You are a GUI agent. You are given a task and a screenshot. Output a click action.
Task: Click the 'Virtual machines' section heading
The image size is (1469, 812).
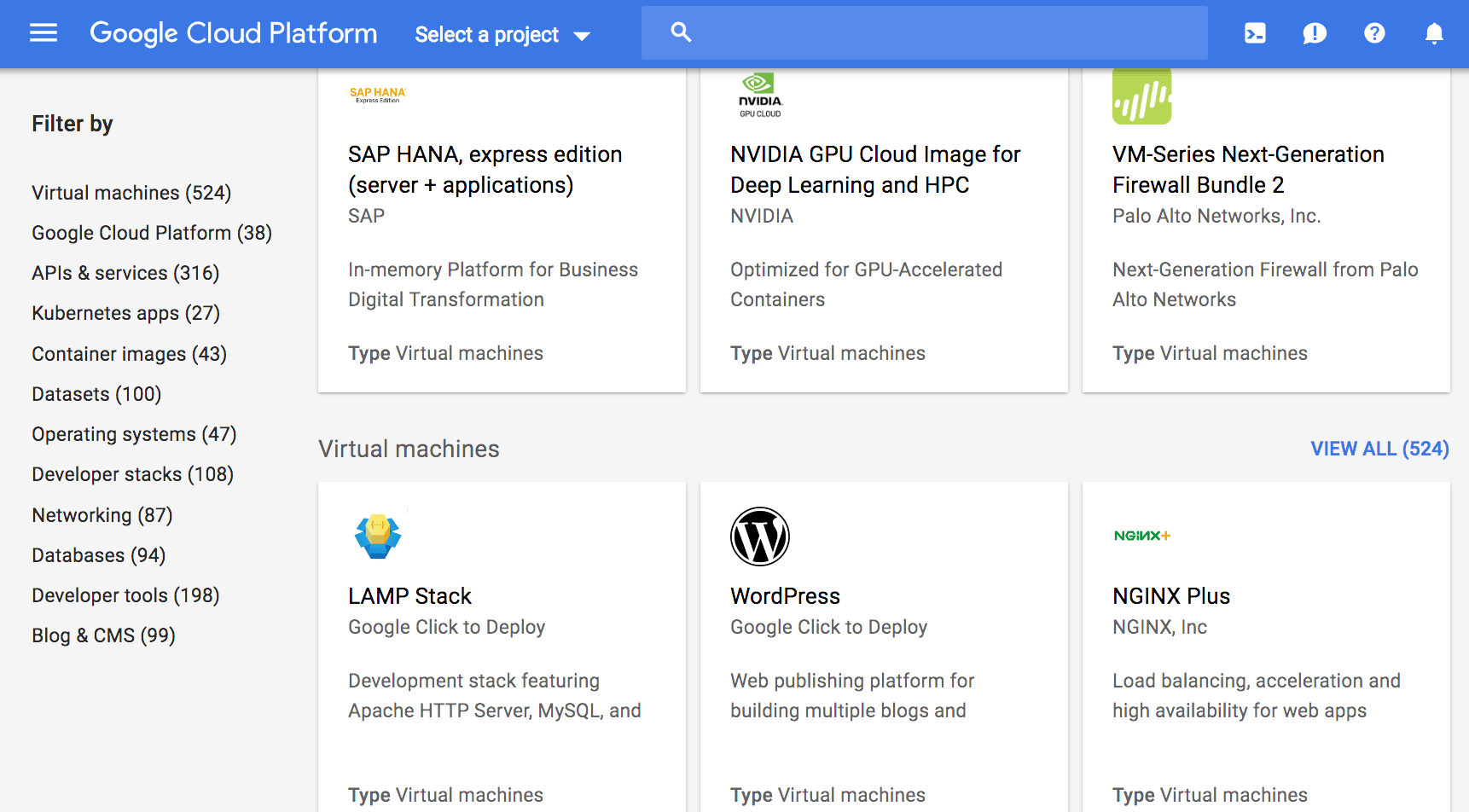pos(409,449)
